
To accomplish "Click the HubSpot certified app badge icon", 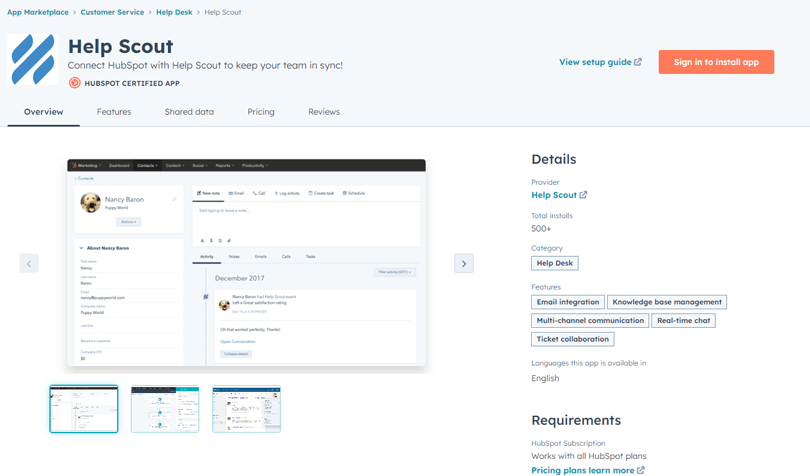I will (75, 83).
